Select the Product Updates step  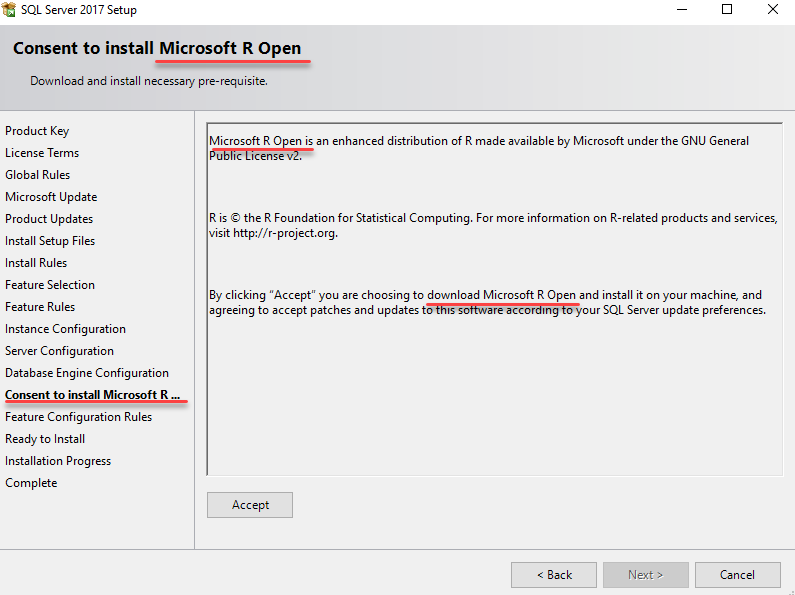(x=49, y=219)
